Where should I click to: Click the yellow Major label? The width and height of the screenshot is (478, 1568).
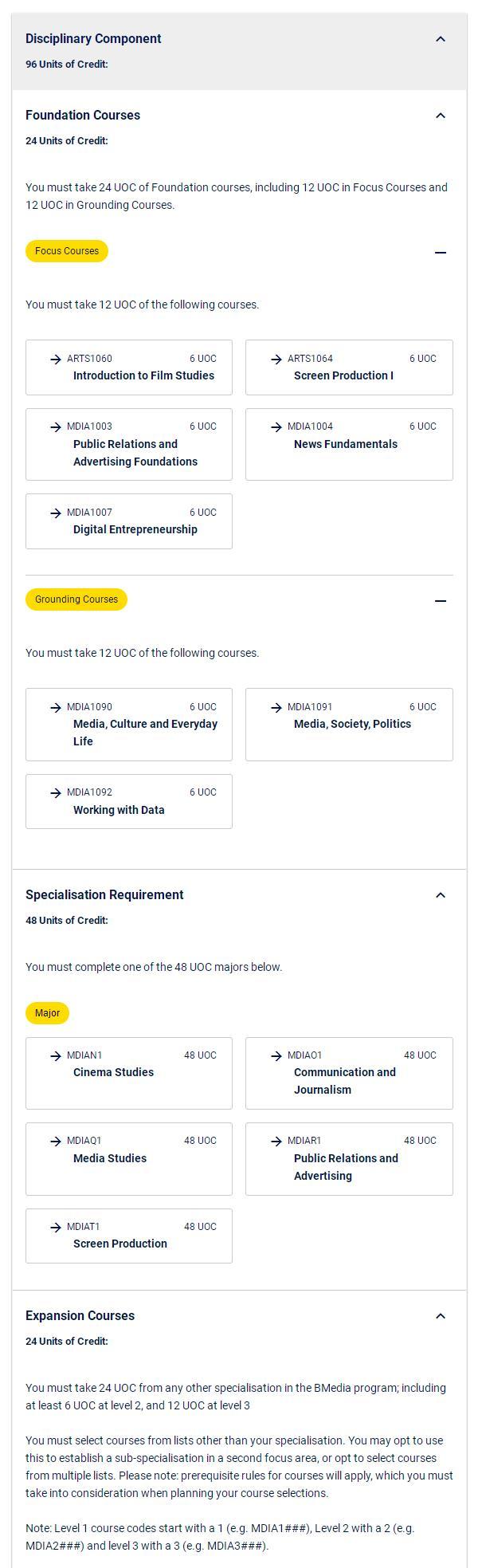[x=48, y=1013]
